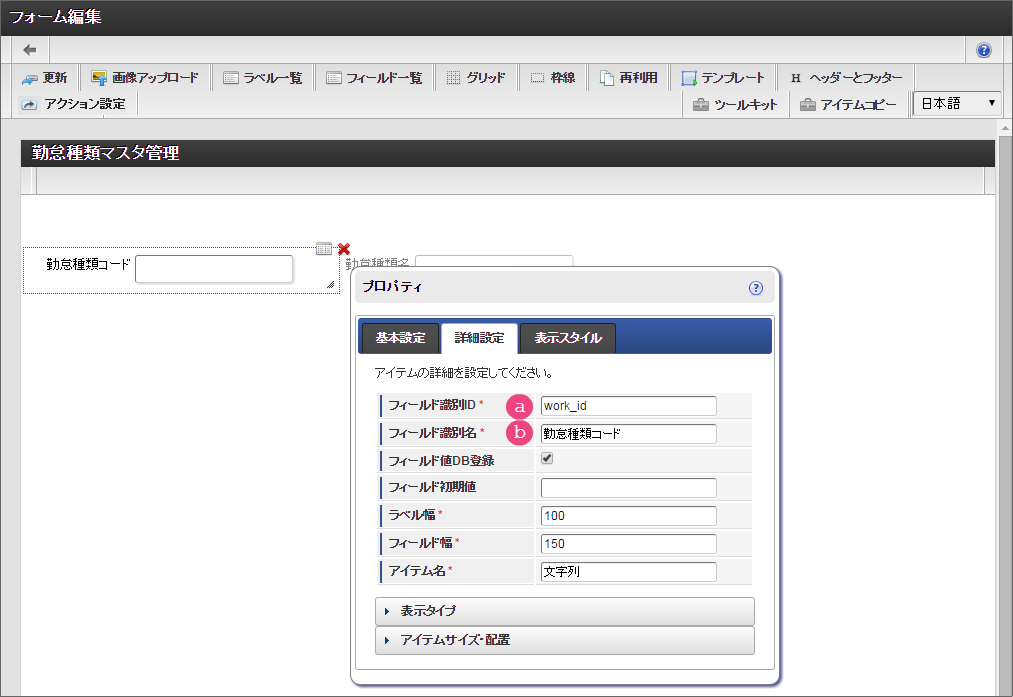Toggle フィールド値DB登録 checkbox
This screenshot has height=697, width=1013.
[x=547, y=459]
